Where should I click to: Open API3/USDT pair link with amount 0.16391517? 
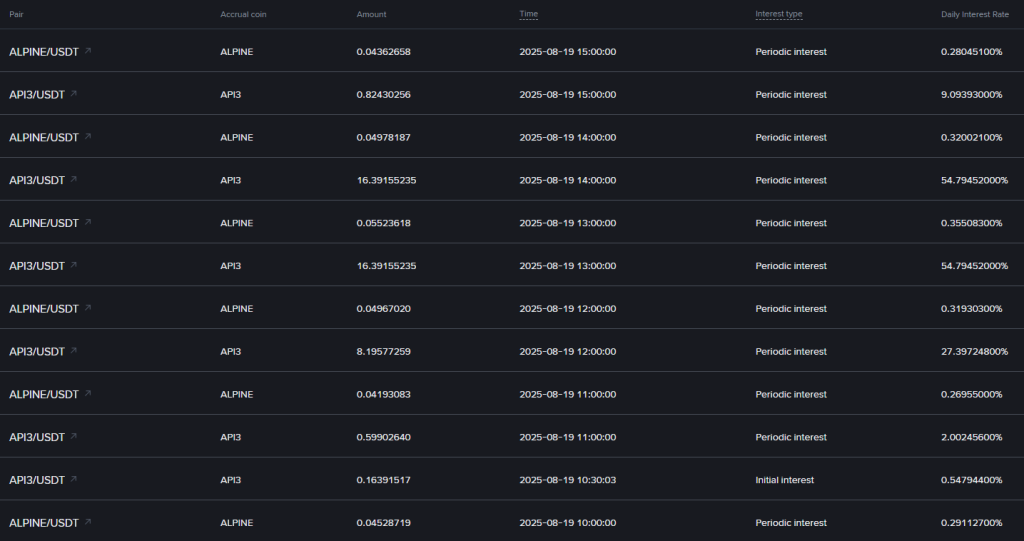click(x=37, y=480)
